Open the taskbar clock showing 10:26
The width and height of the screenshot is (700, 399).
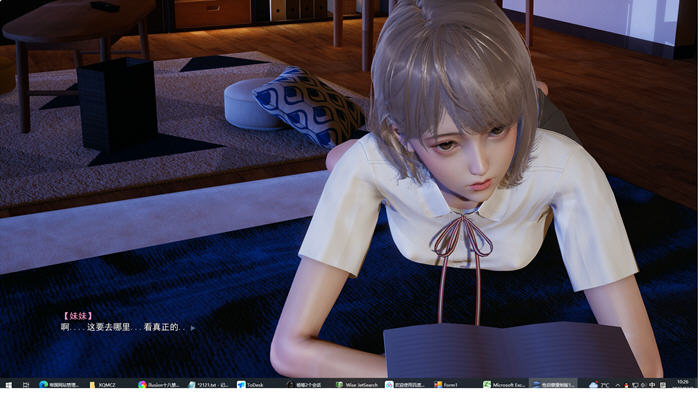pyautogui.click(x=683, y=384)
